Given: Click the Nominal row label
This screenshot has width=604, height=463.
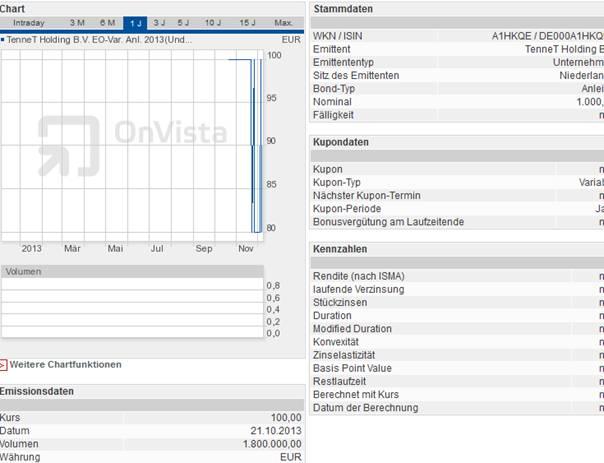Looking at the screenshot, I should 332,102.
